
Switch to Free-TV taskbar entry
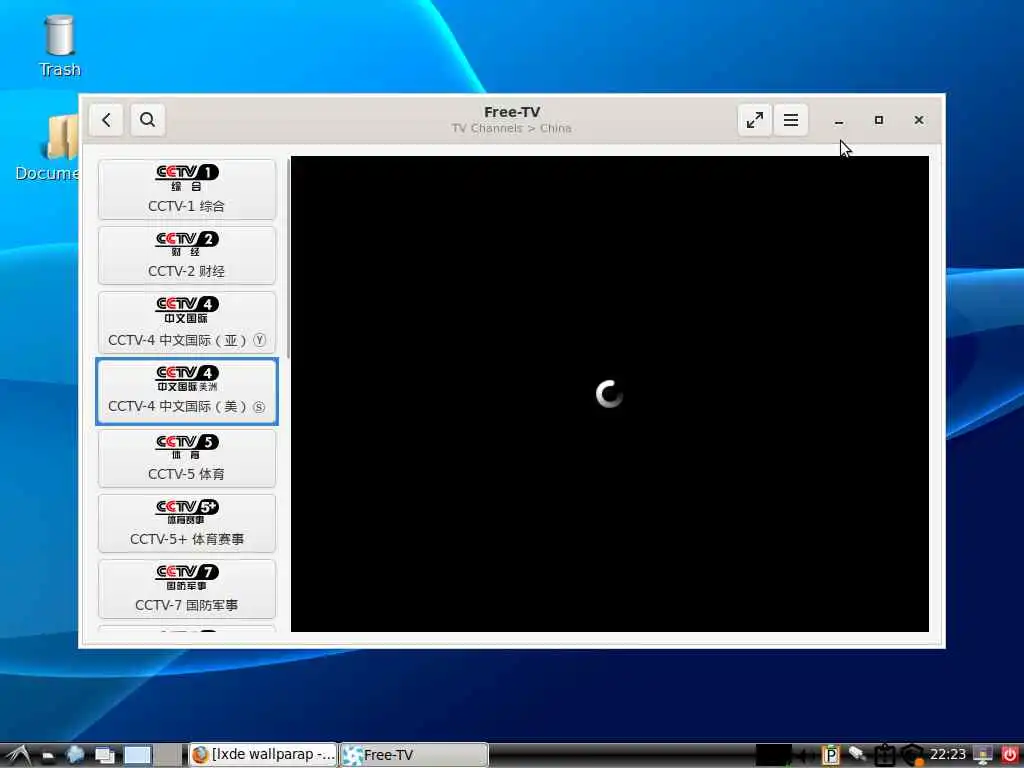pyautogui.click(x=414, y=755)
